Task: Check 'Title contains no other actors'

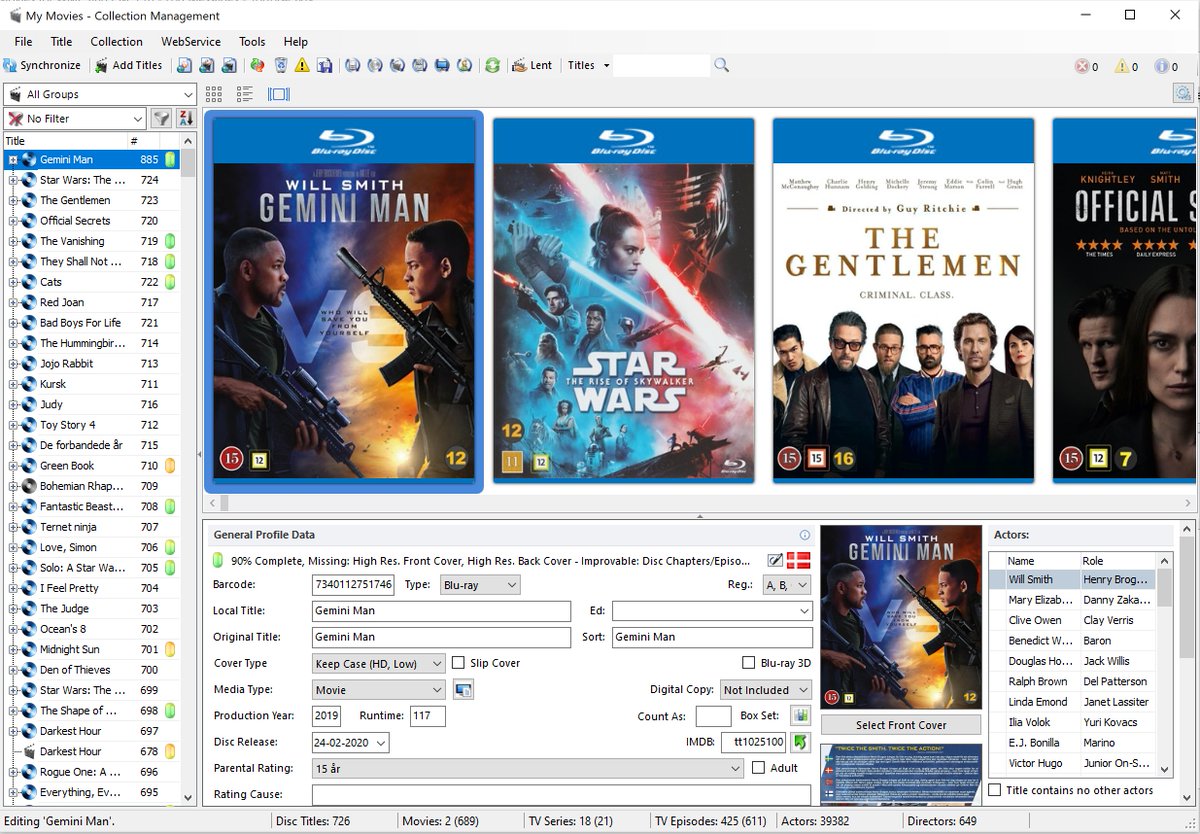Action: [995, 790]
